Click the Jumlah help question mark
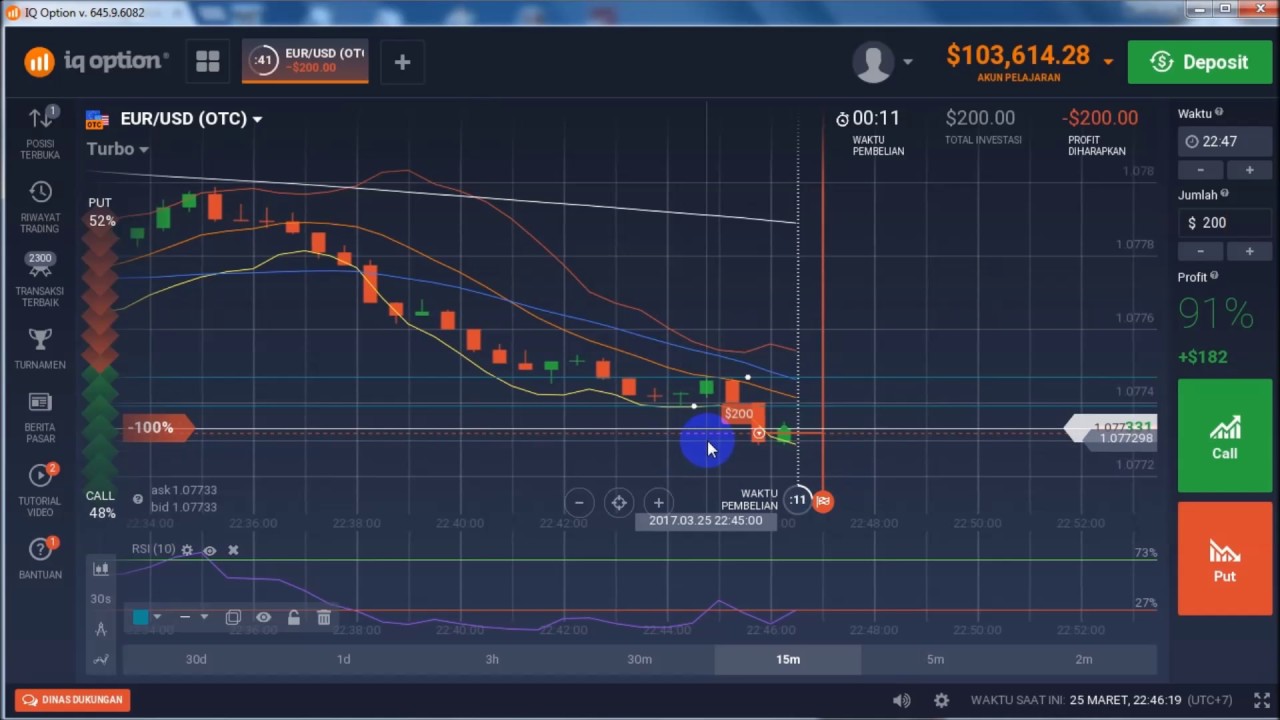Image resolution: width=1280 pixels, height=720 pixels. [x=1225, y=195]
